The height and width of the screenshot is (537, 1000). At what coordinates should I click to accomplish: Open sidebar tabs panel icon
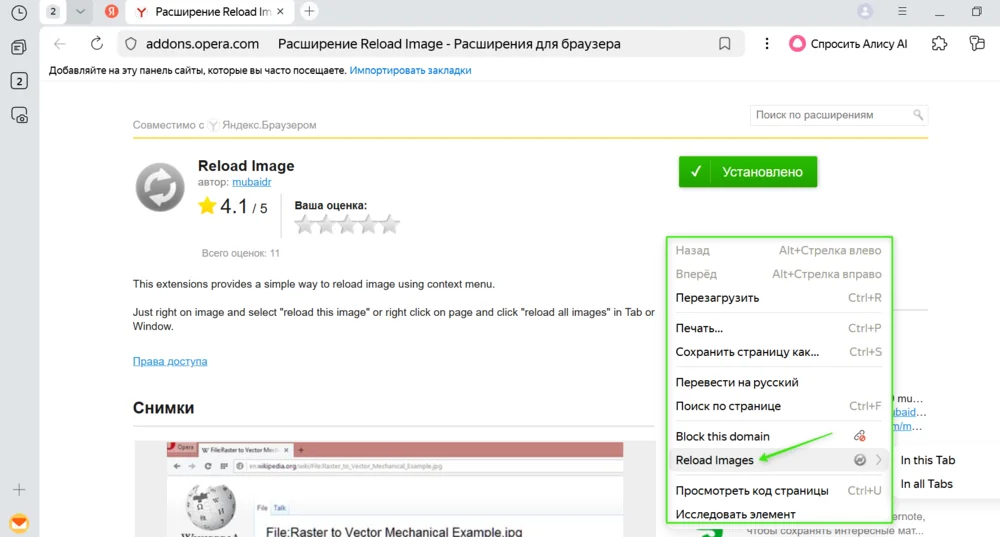click(19, 47)
